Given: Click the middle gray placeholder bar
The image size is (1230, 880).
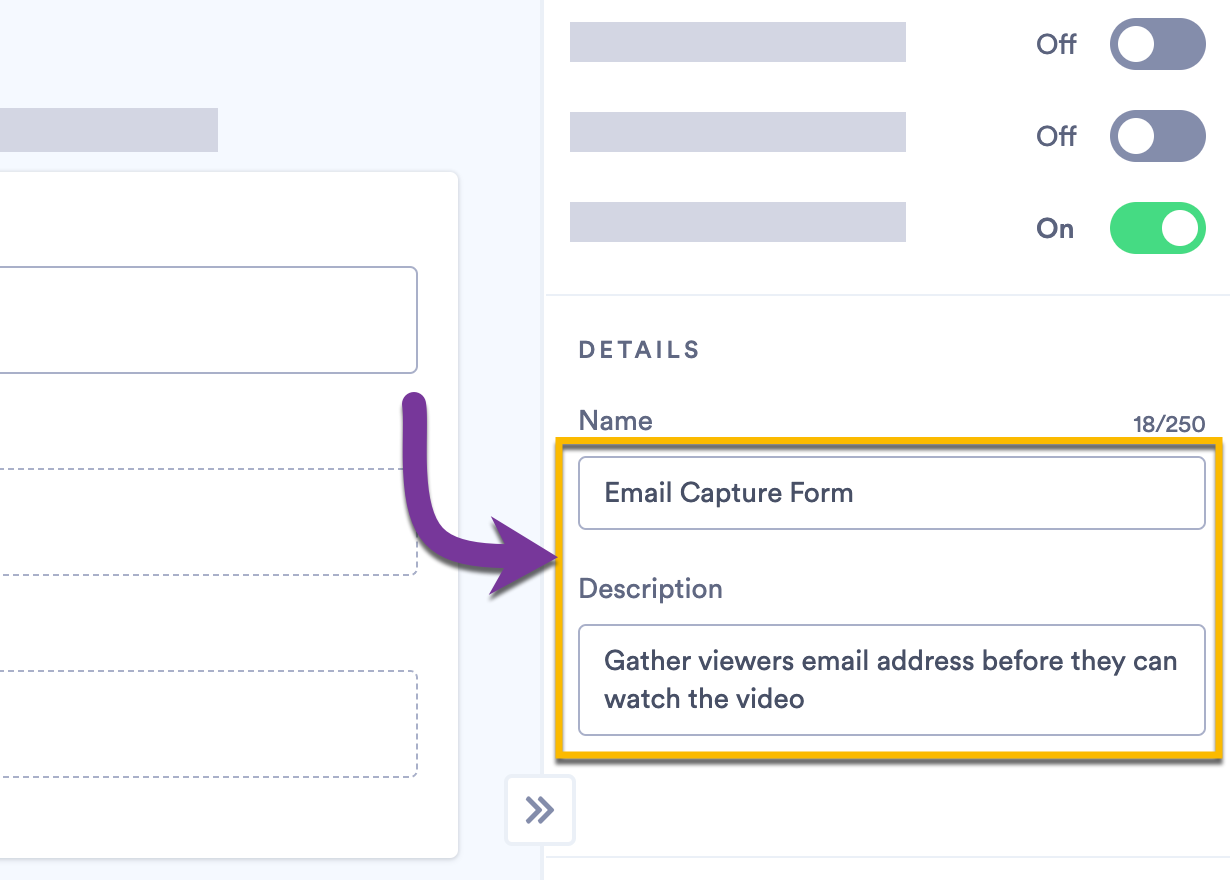Looking at the screenshot, I should 737,131.
